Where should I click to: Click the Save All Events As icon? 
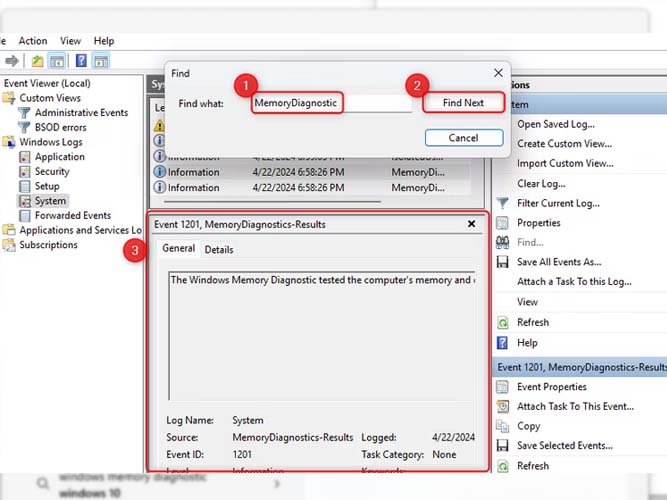[503, 262]
